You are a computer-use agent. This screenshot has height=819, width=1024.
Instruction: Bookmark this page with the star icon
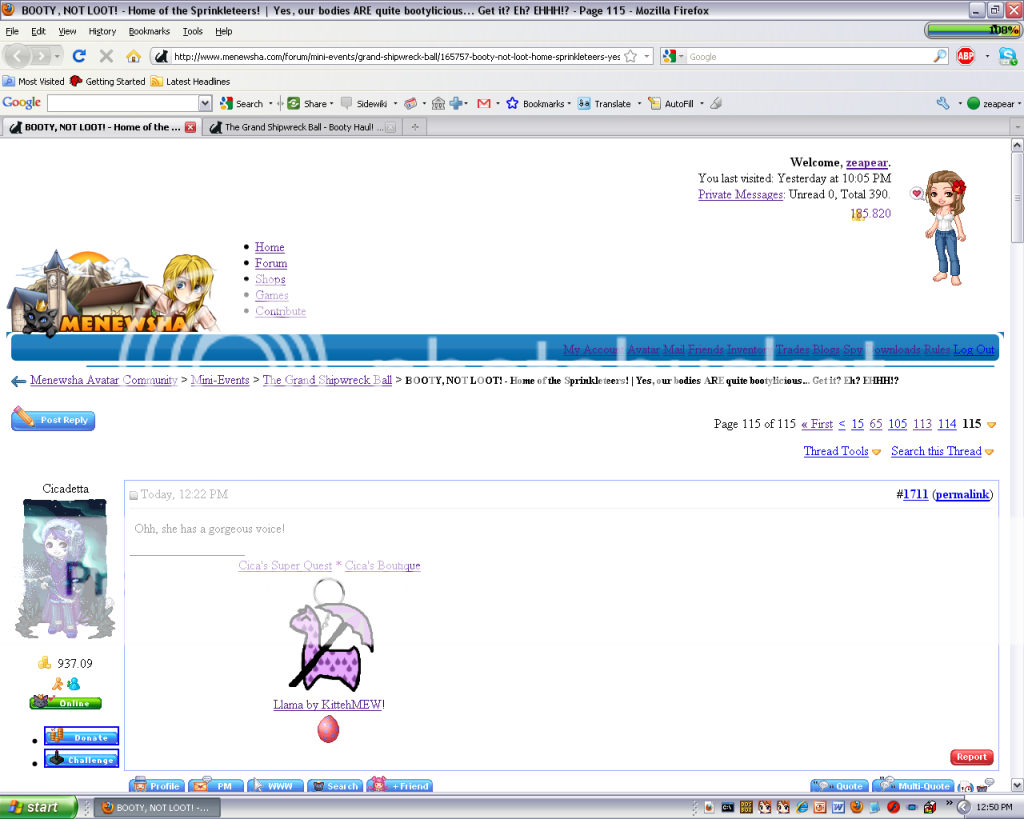tap(632, 56)
